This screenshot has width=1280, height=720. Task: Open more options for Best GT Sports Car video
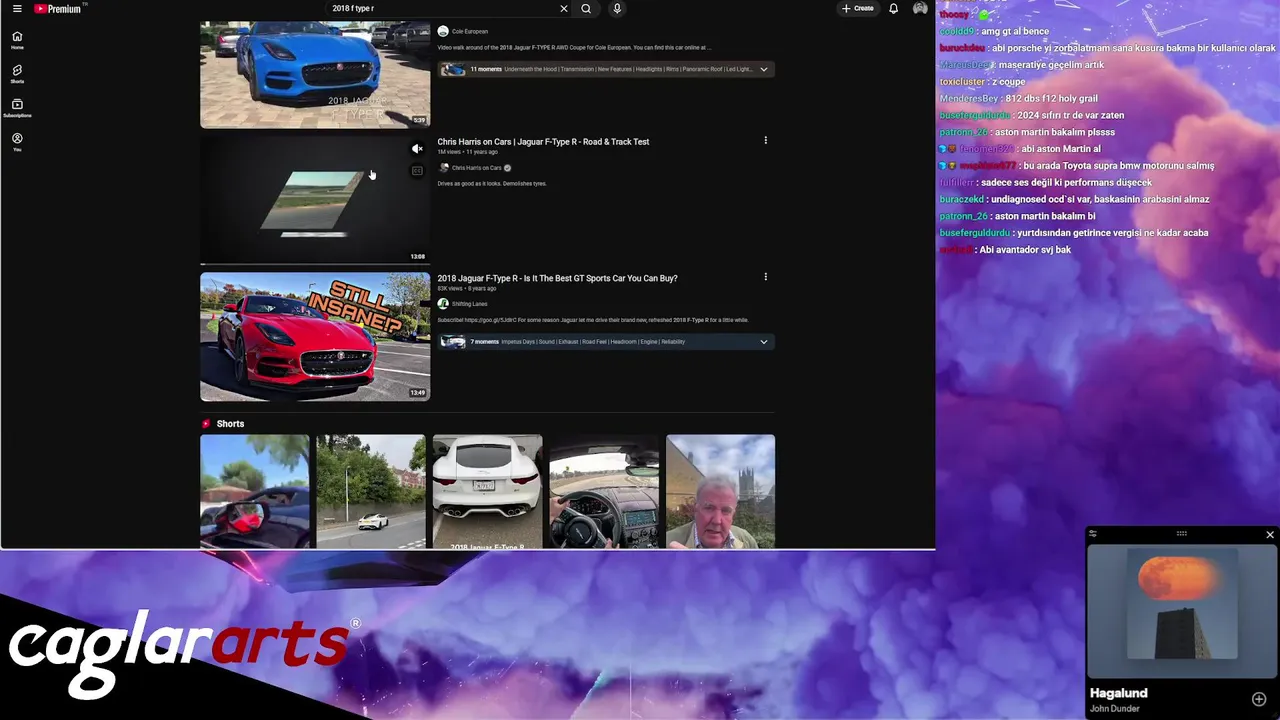pyautogui.click(x=766, y=277)
